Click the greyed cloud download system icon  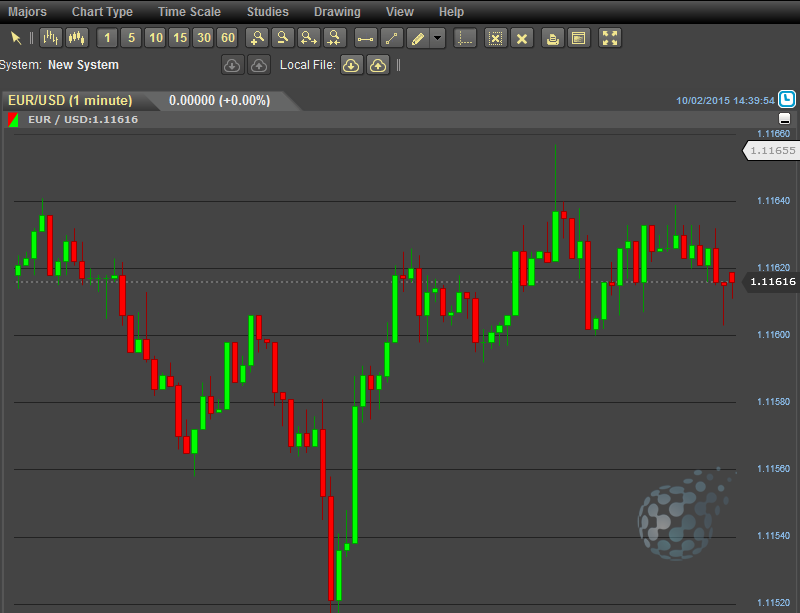[233, 65]
